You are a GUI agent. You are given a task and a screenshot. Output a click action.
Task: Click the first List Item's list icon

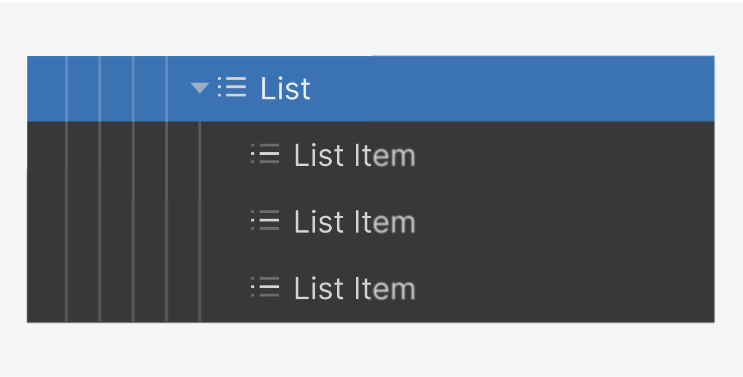265,154
